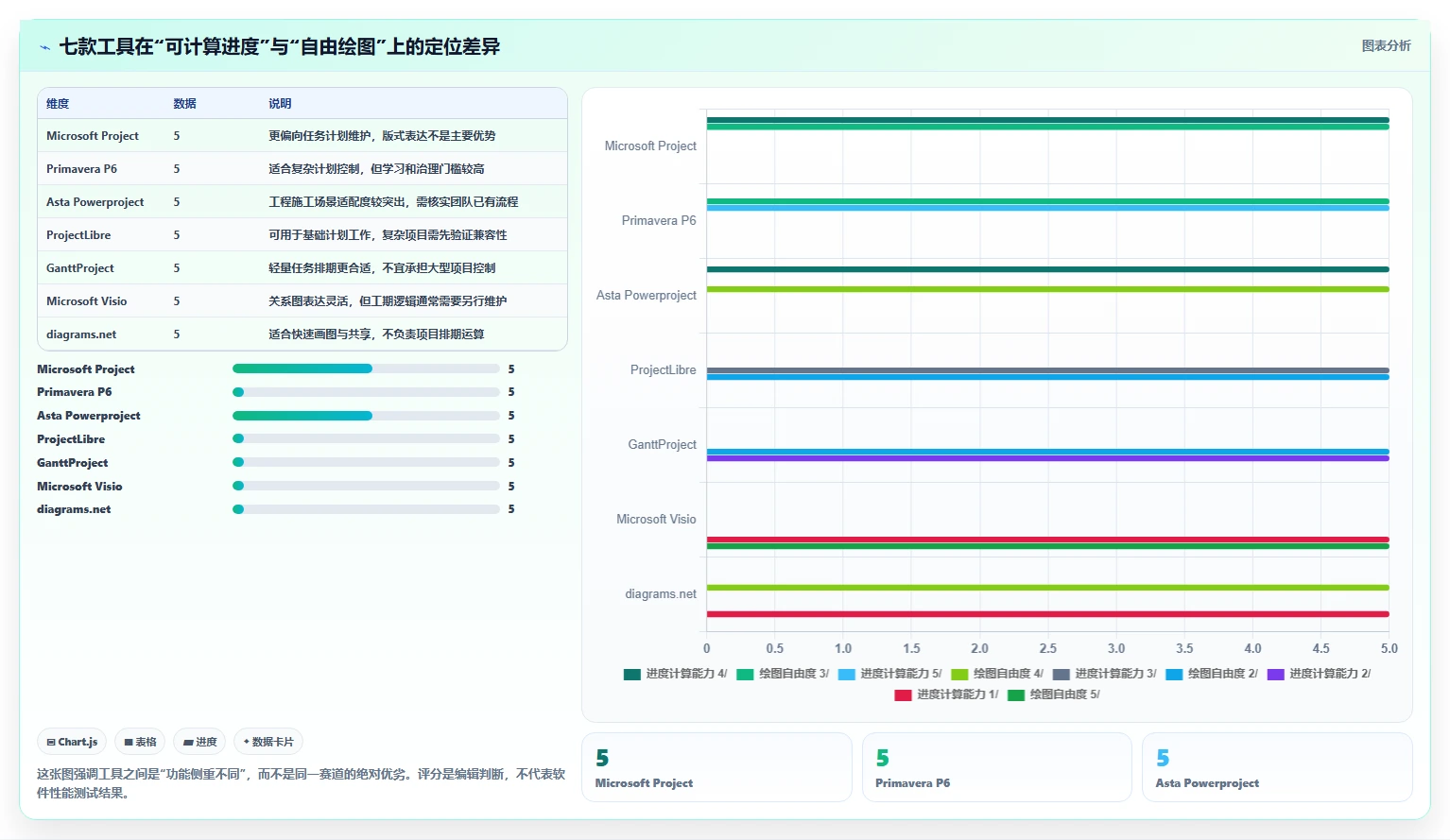Click the Primavera P6 progress bar
The width and height of the screenshot is (1450, 840).
coord(366,392)
